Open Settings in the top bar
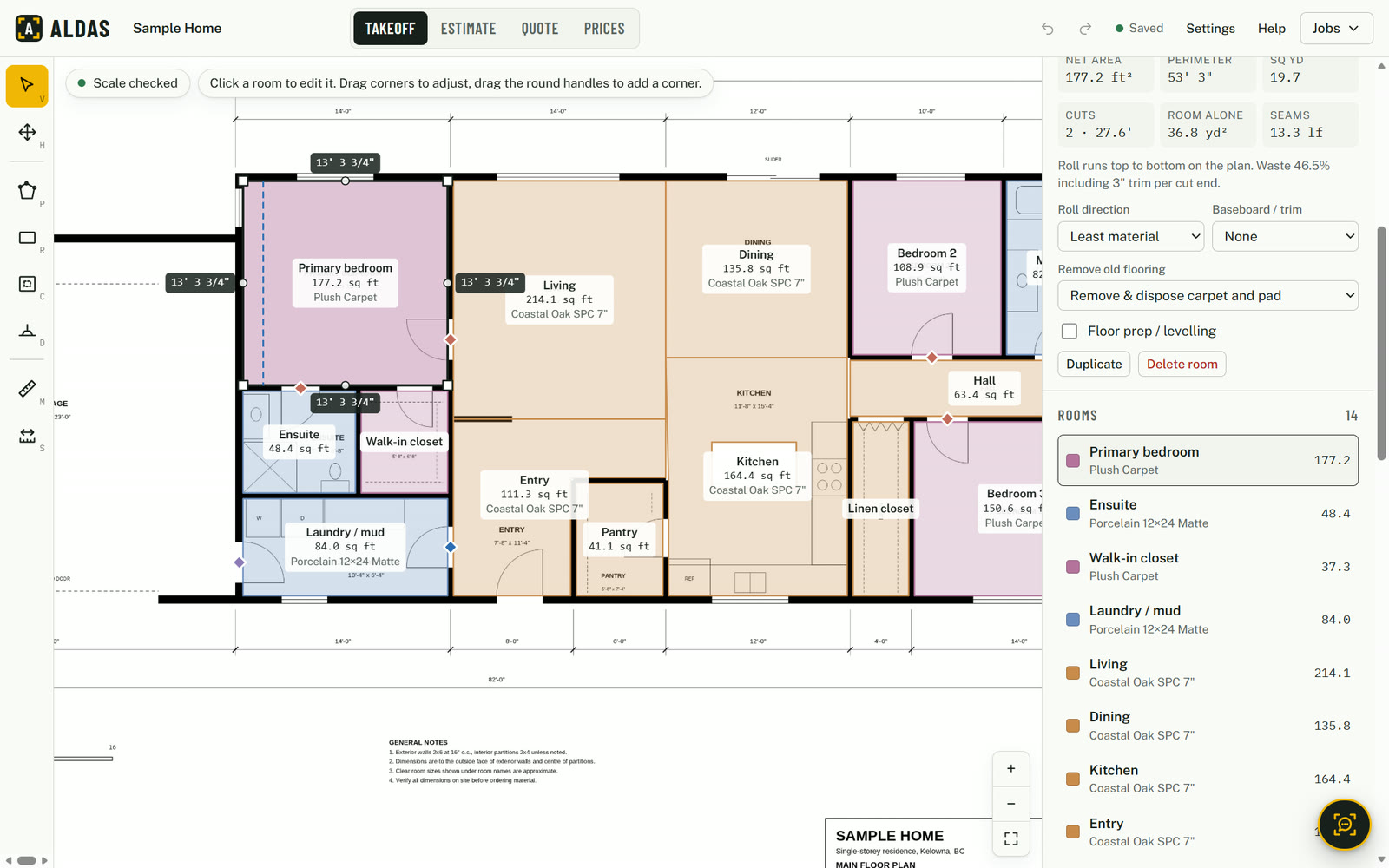Image resolution: width=1389 pixels, height=868 pixels. point(1210,29)
